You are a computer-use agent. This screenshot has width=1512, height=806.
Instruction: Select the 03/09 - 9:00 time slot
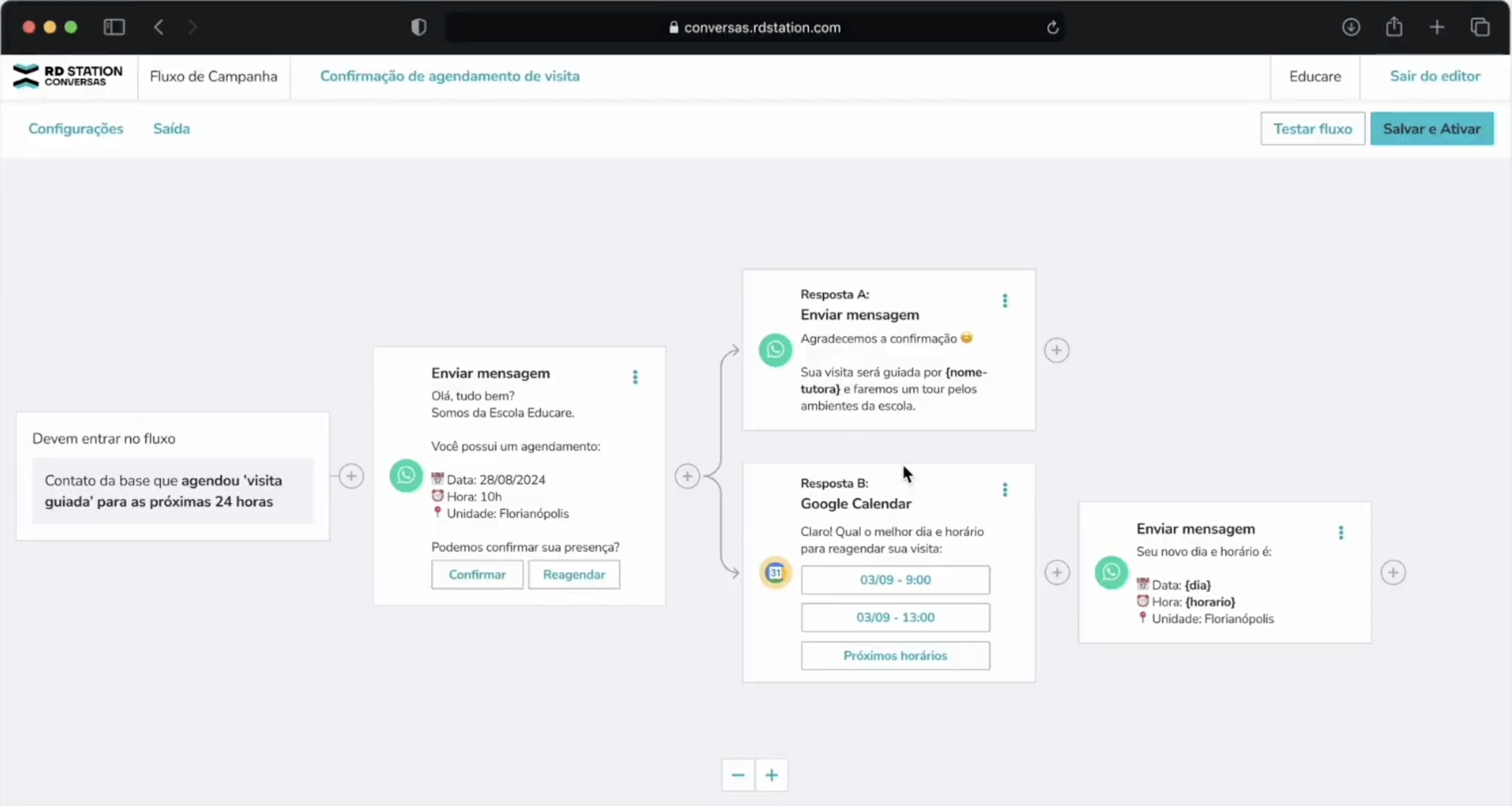pos(895,580)
